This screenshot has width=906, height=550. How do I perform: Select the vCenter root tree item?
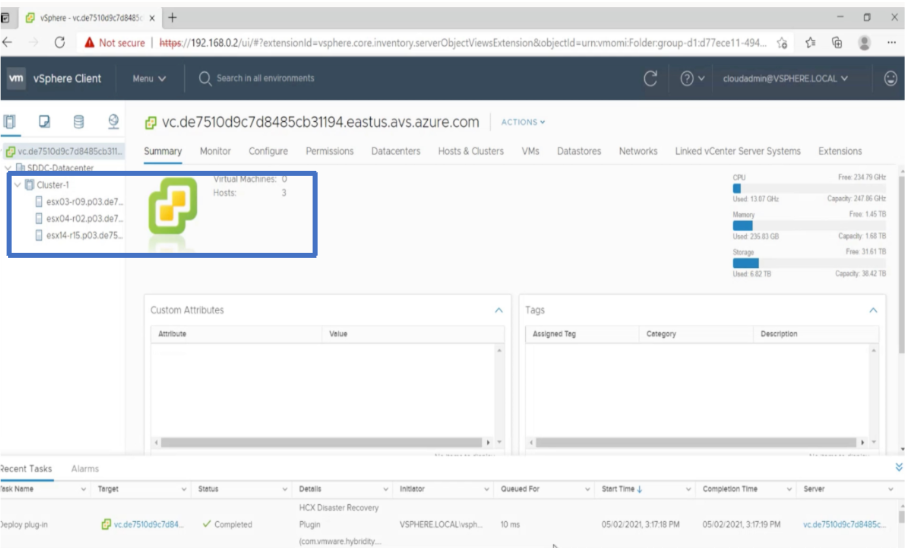64,151
